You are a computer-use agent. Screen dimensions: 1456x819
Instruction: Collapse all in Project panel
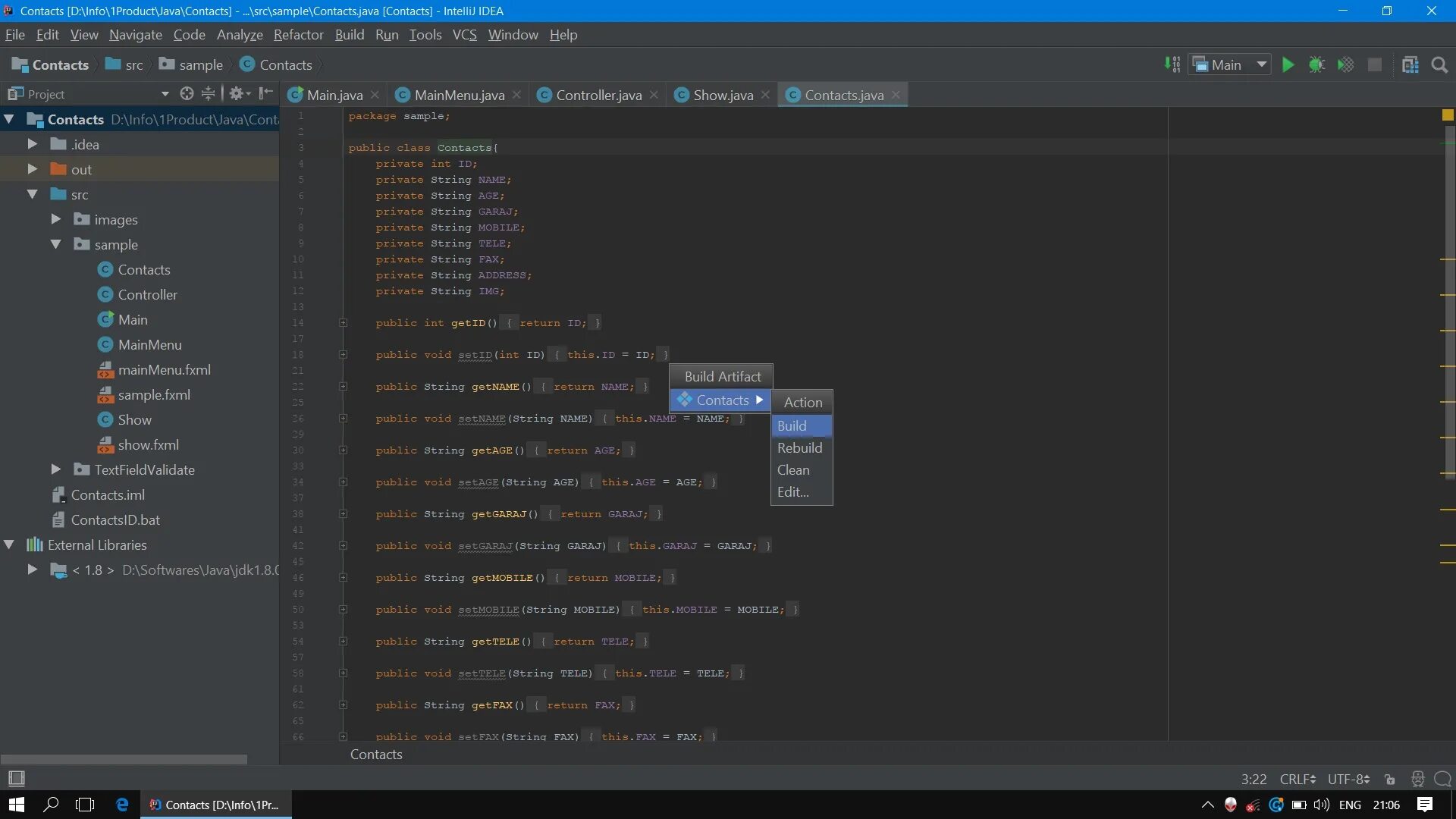click(208, 93)
